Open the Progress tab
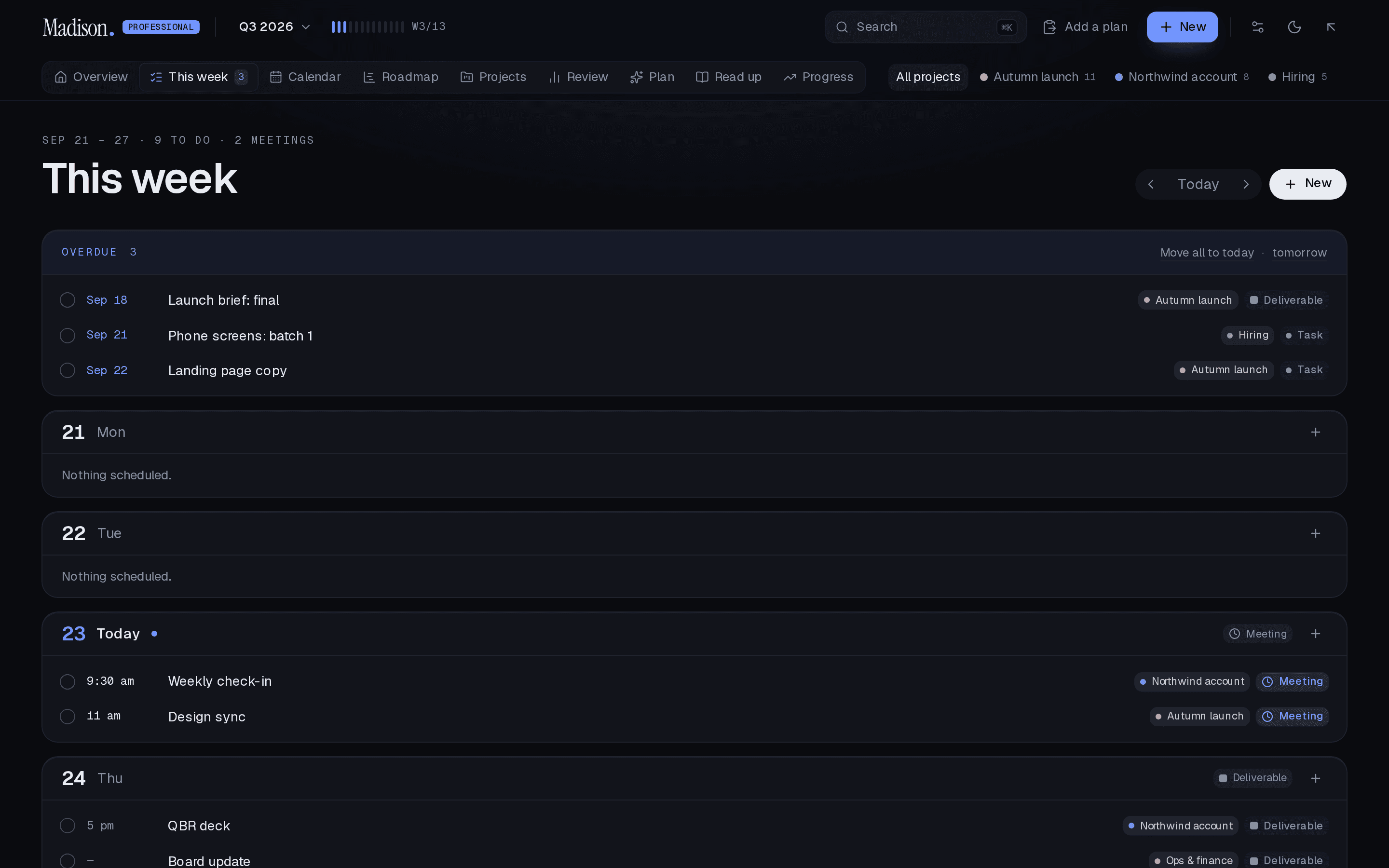1389x868 pixels. 818,77
